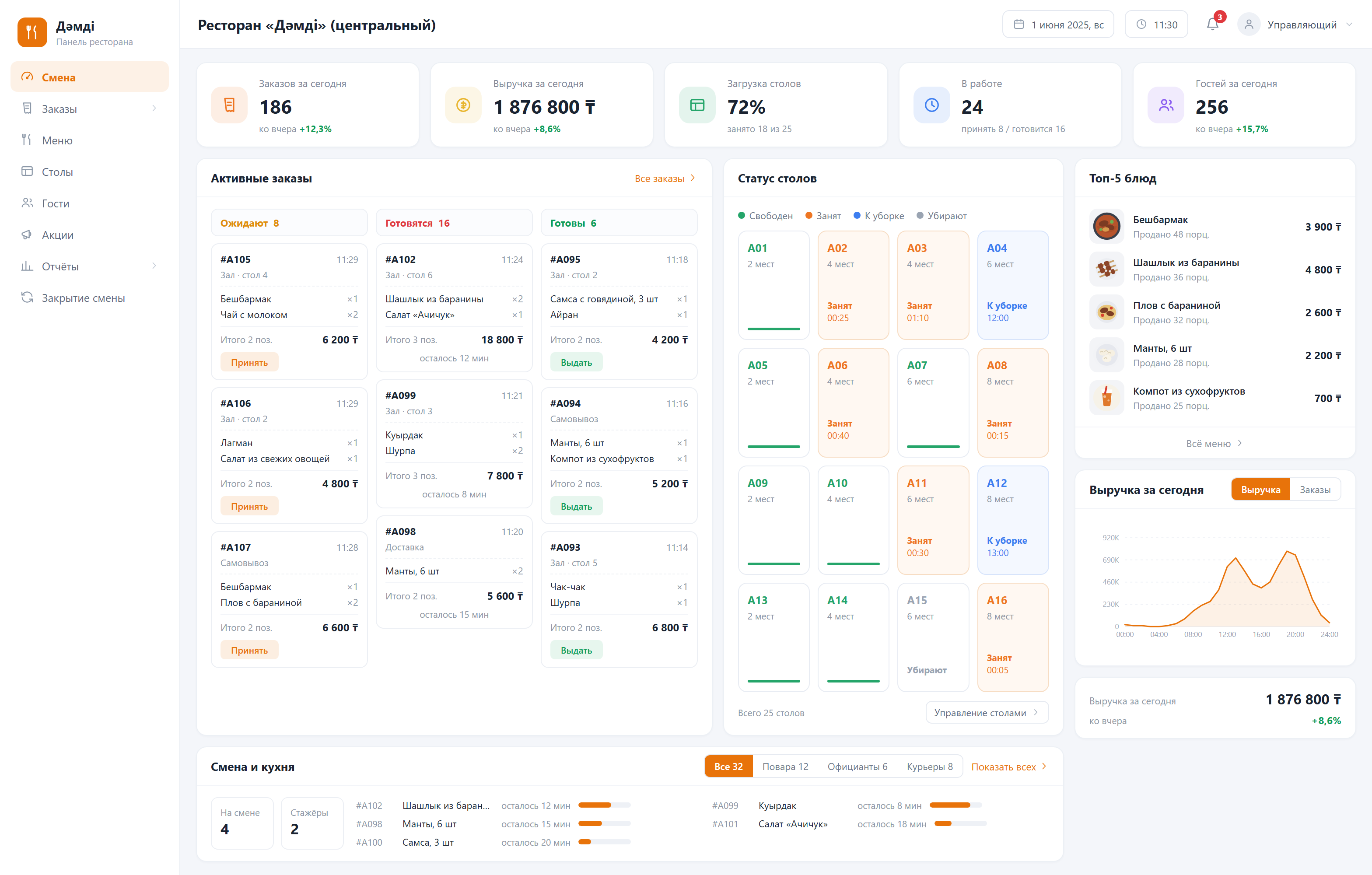
Task: Expand the Заказы sidebar submenu chevron
Action: [x=154, y=108]
